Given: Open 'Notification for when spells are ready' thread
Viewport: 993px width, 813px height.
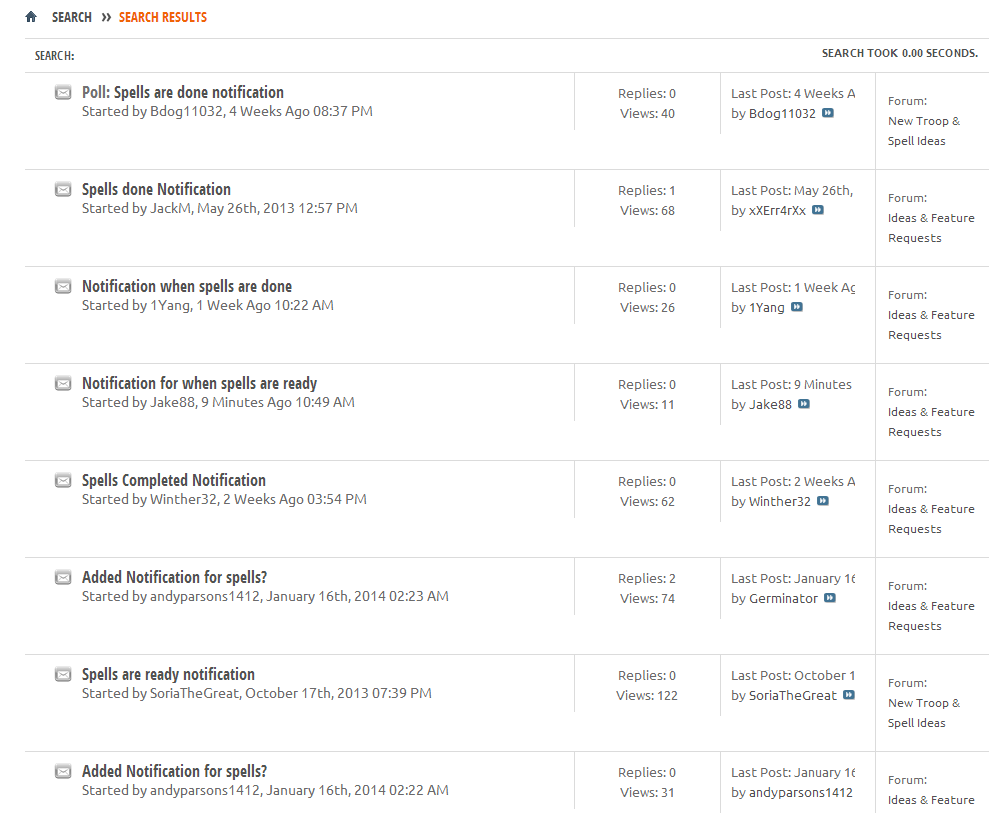Looking at the screenshot, I should [199, 383].
